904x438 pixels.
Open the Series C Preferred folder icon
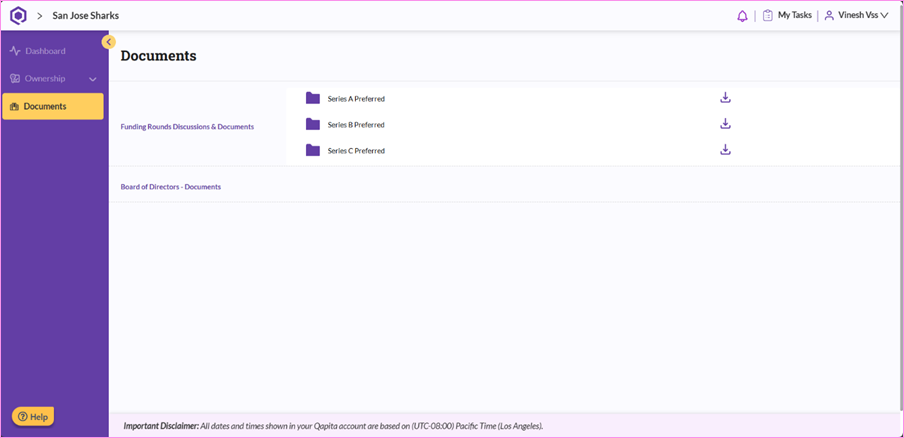click(x=312, y=150)
